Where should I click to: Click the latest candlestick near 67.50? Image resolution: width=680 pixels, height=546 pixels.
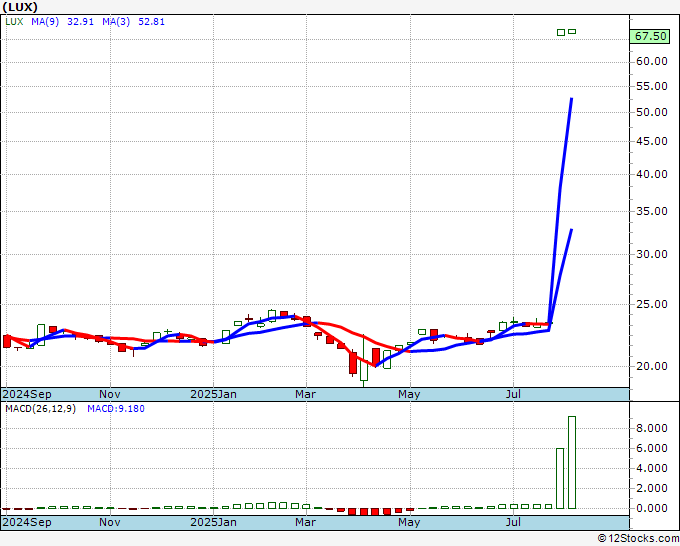(x=572, y=31)
